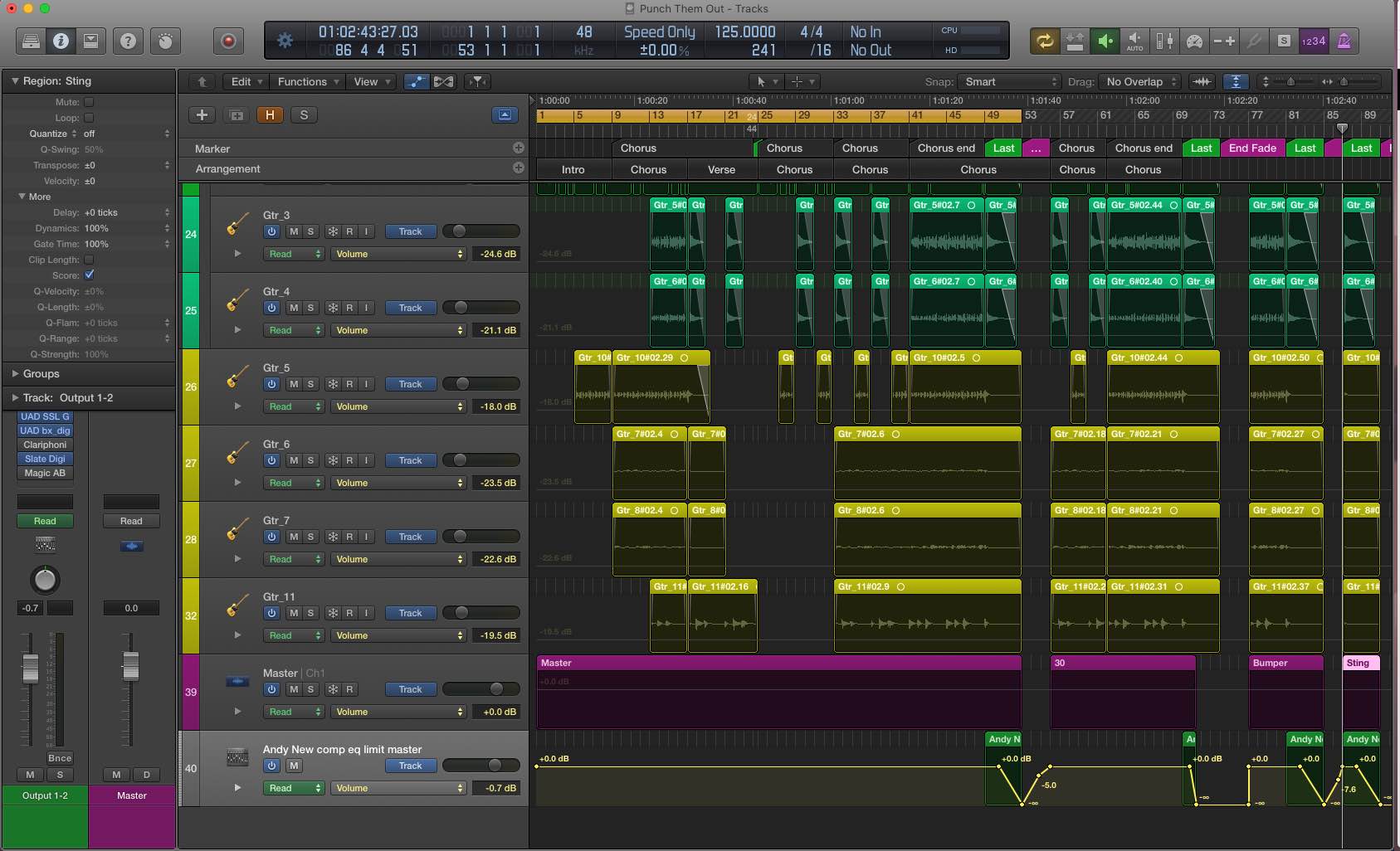This screenshot has width=1400, height=851.
Task: Click the plus button on Marker track
Action: [519, 148]
